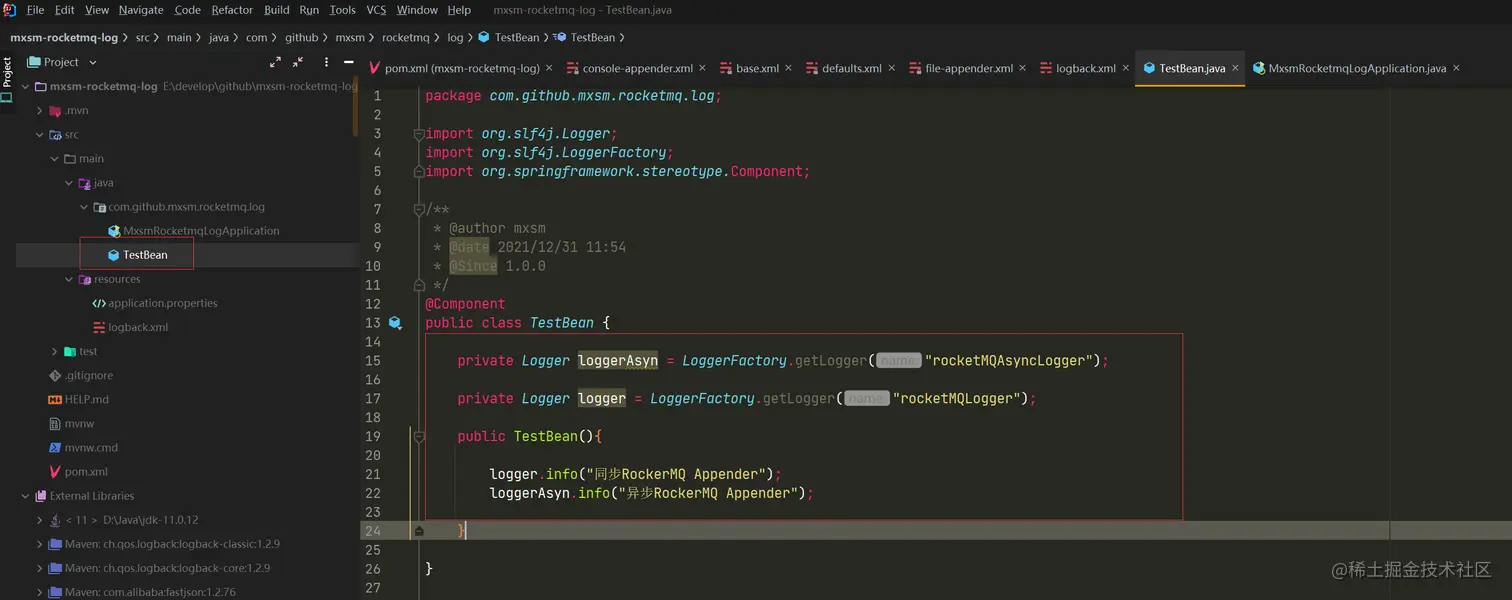This screenshot has height=600, width=1512.
Task: Switch to pom.xml editor tab
Action: coord(461,68)
